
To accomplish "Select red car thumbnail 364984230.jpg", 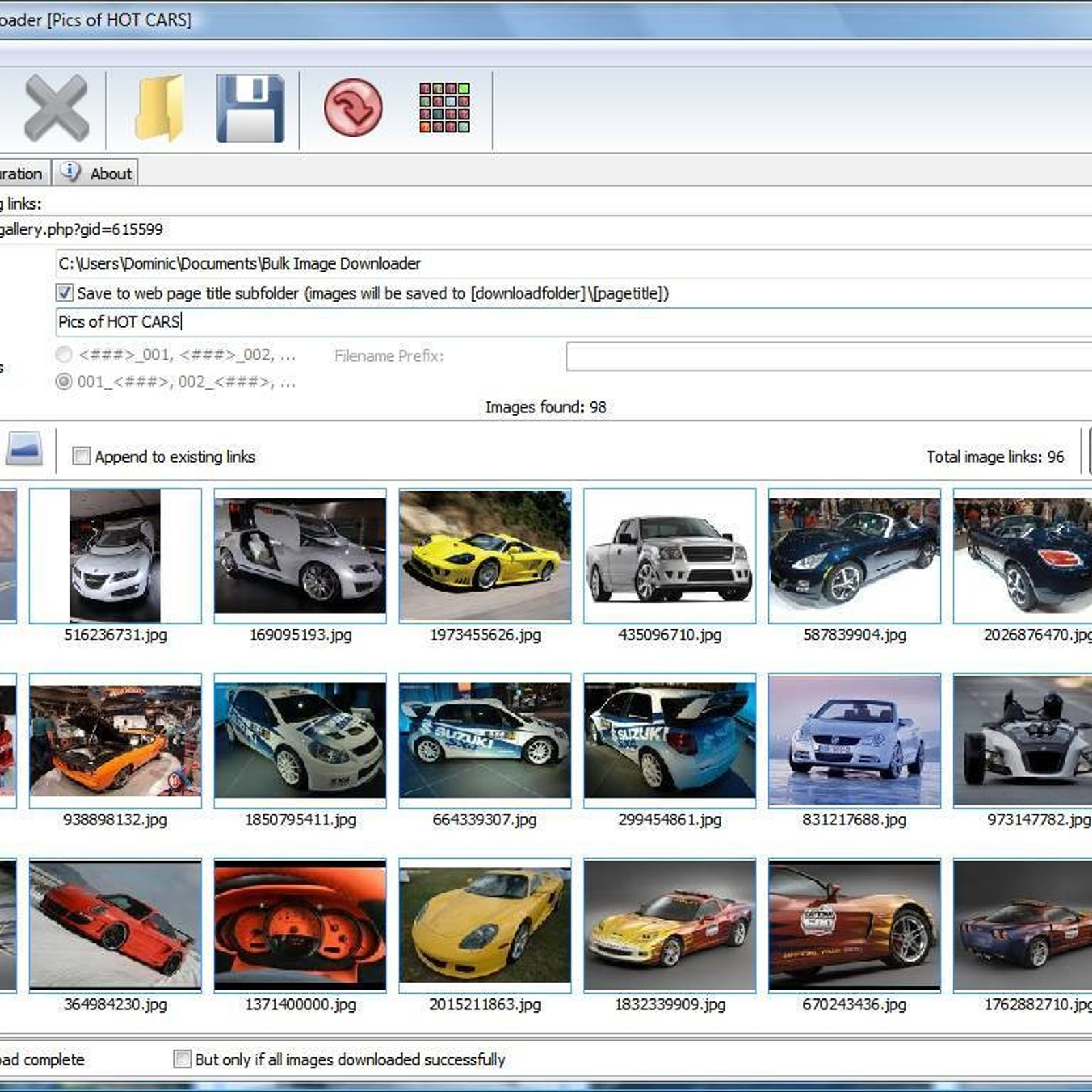I will pos(115,925).
